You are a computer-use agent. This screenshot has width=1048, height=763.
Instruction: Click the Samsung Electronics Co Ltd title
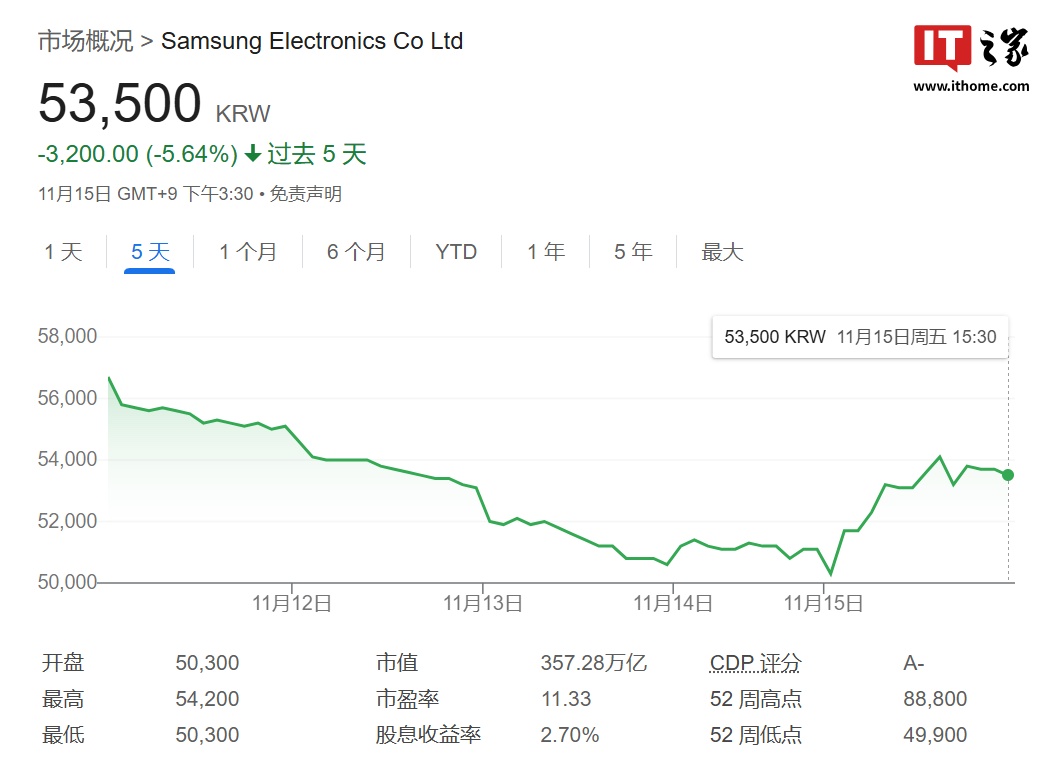312,41
